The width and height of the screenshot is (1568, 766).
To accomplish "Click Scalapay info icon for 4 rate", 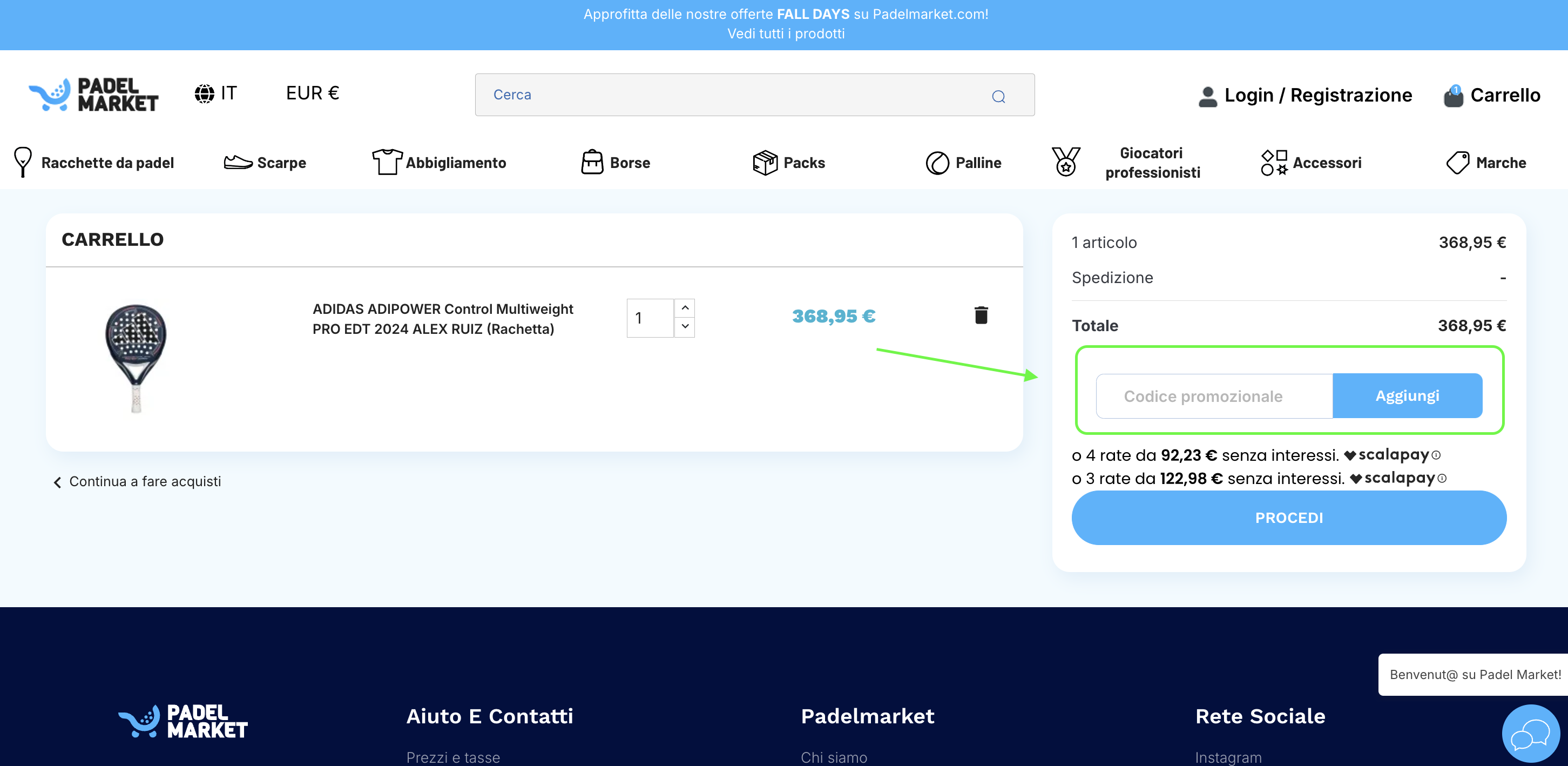I will (x=1436, y=455).
